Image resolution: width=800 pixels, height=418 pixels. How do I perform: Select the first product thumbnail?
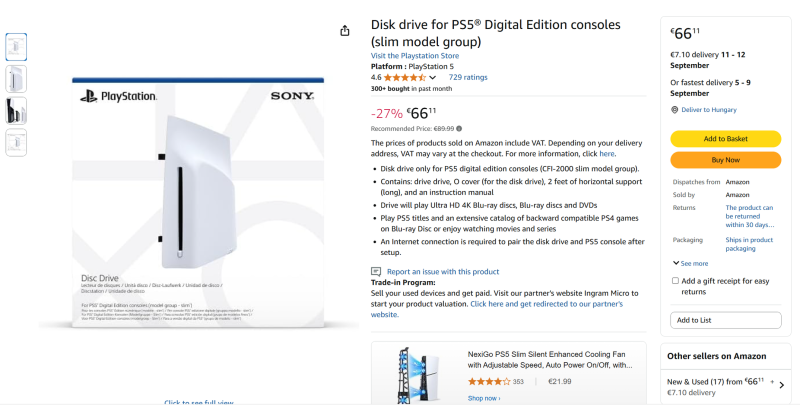pyautogui.click(x=17, y=47)
